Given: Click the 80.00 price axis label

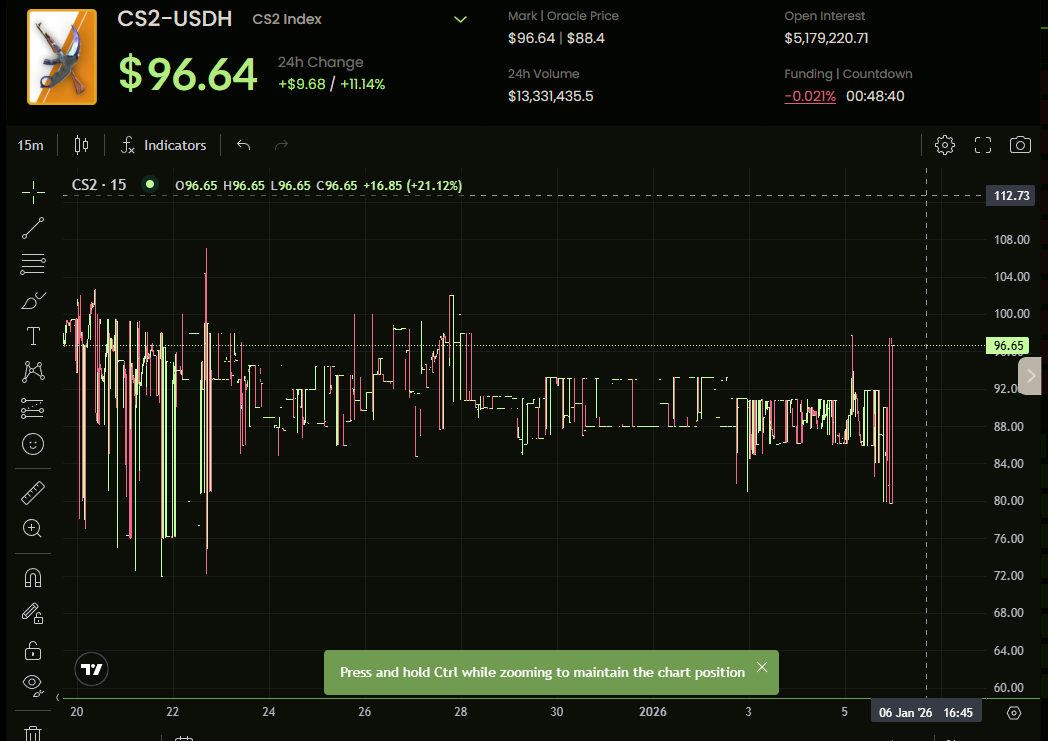Looking at the screenshot, I should click(1009, 500).
